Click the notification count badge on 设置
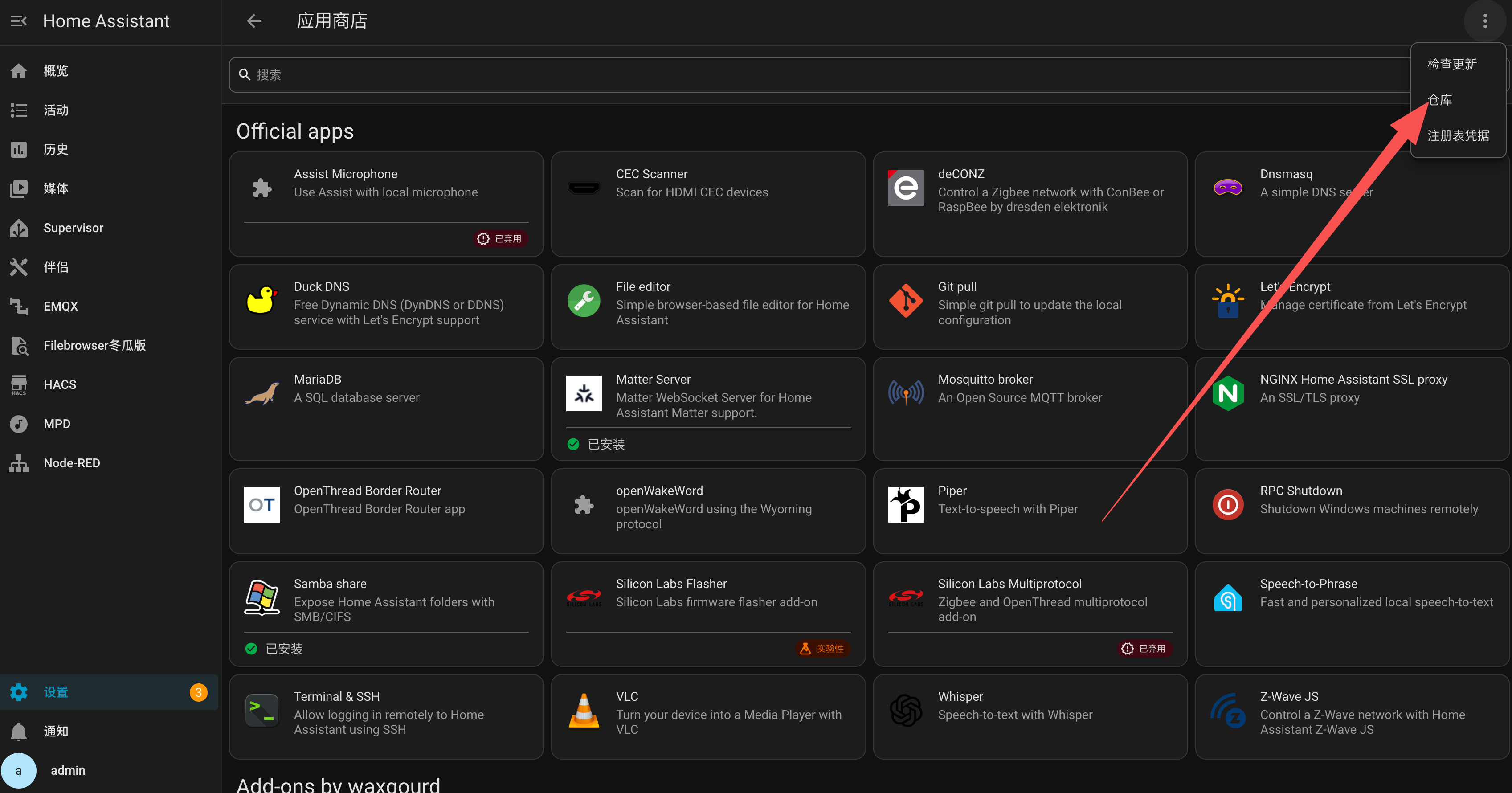Screen dimensions: 1512x793 coord(198,692)
